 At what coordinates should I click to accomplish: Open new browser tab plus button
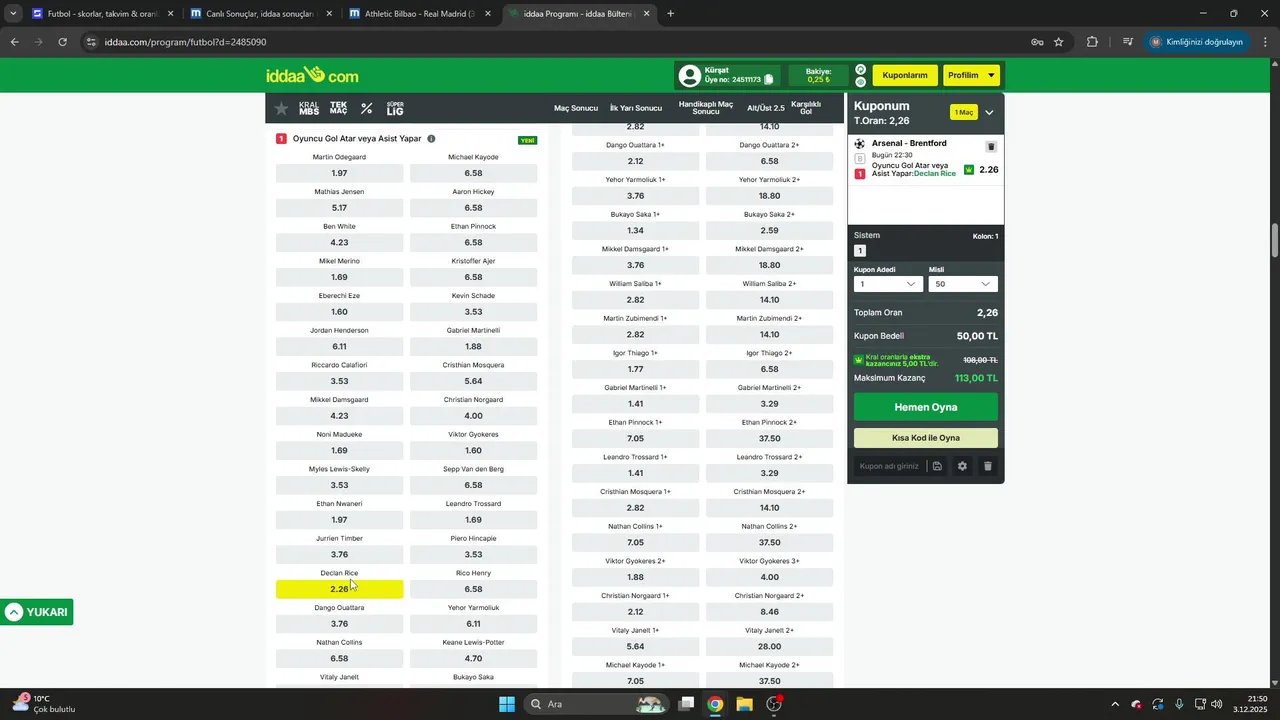coord(670,14)
